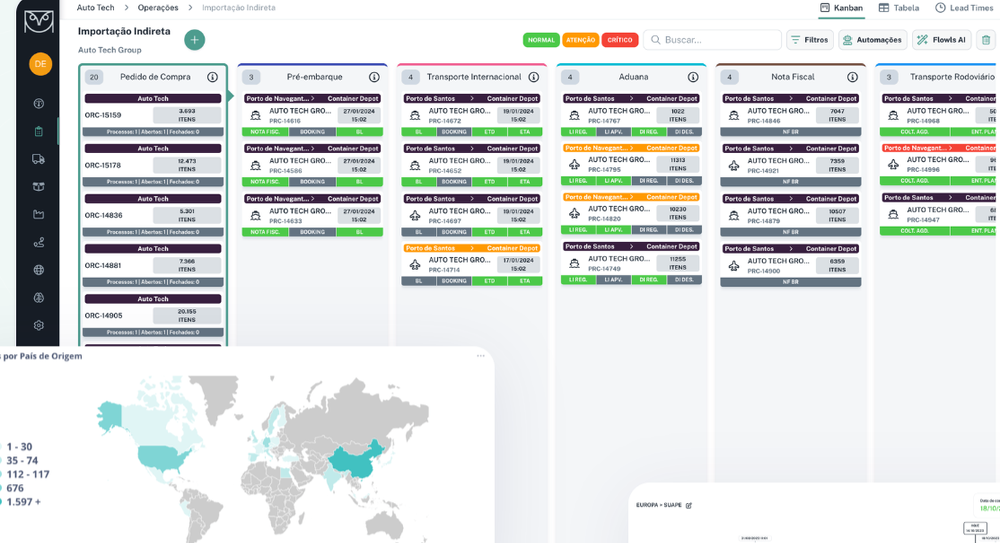Click the ship icon on card PRC-14616
Screen dimensions: 1000x543
click(x=256, y=115)
